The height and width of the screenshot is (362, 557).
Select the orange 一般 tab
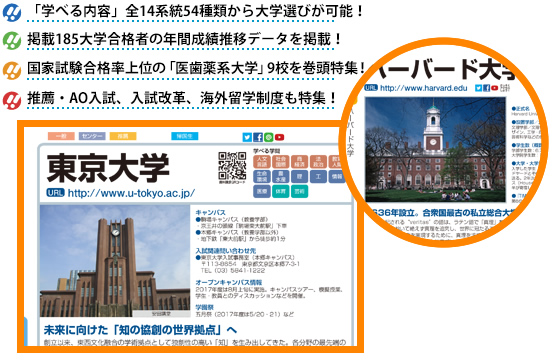pyautogui.click(x=61, y=136)
